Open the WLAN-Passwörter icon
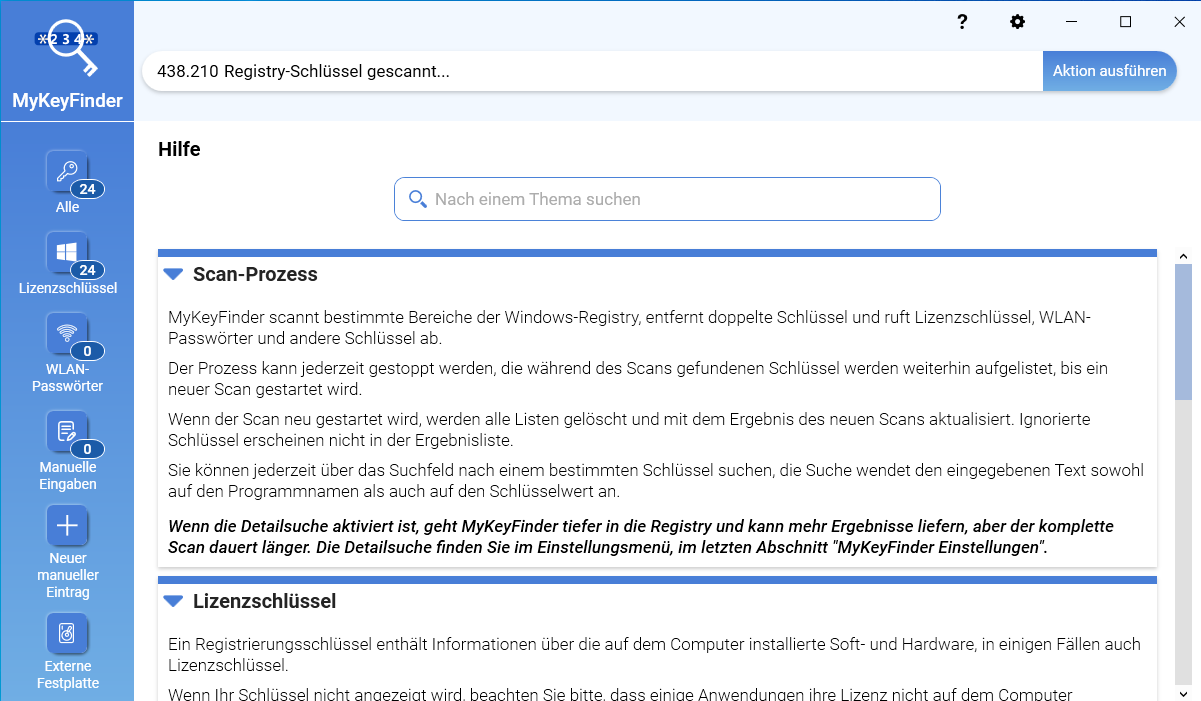1201x701 pixels. pyautogui.click(x=67, y=334)
